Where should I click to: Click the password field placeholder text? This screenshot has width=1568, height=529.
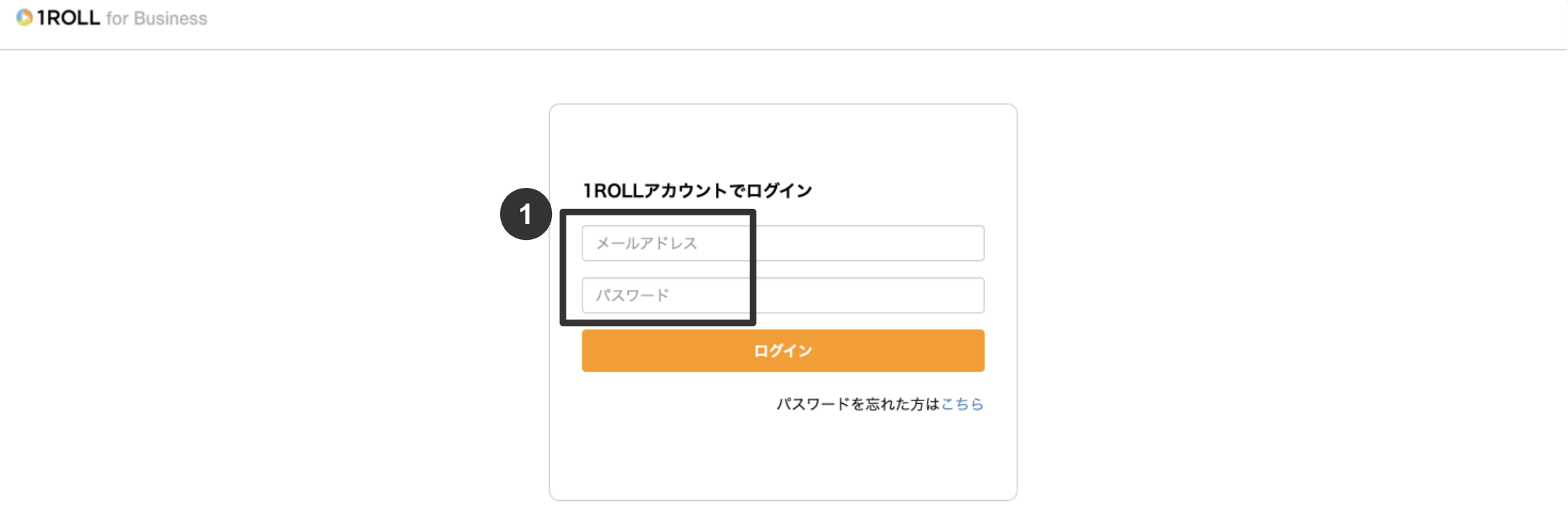coord(632,295)
